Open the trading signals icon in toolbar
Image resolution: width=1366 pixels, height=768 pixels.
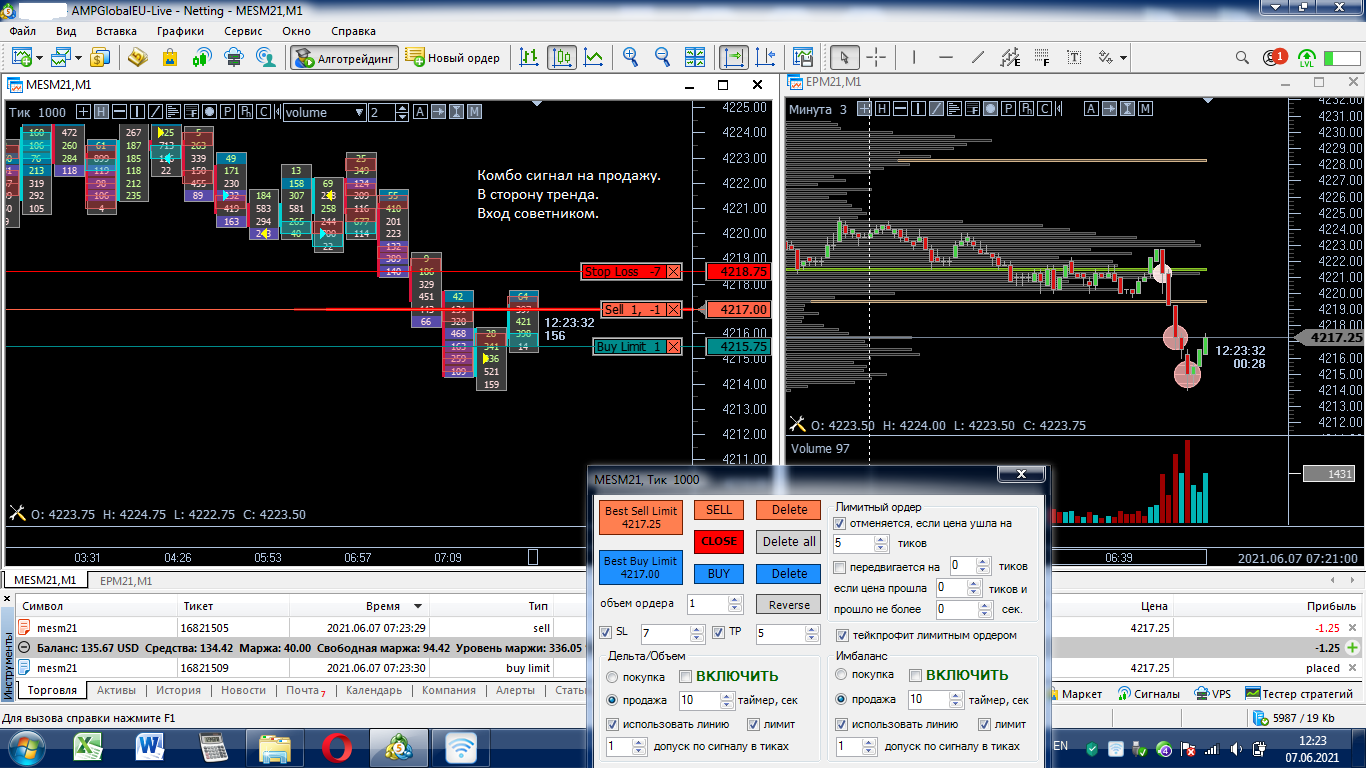202,58
